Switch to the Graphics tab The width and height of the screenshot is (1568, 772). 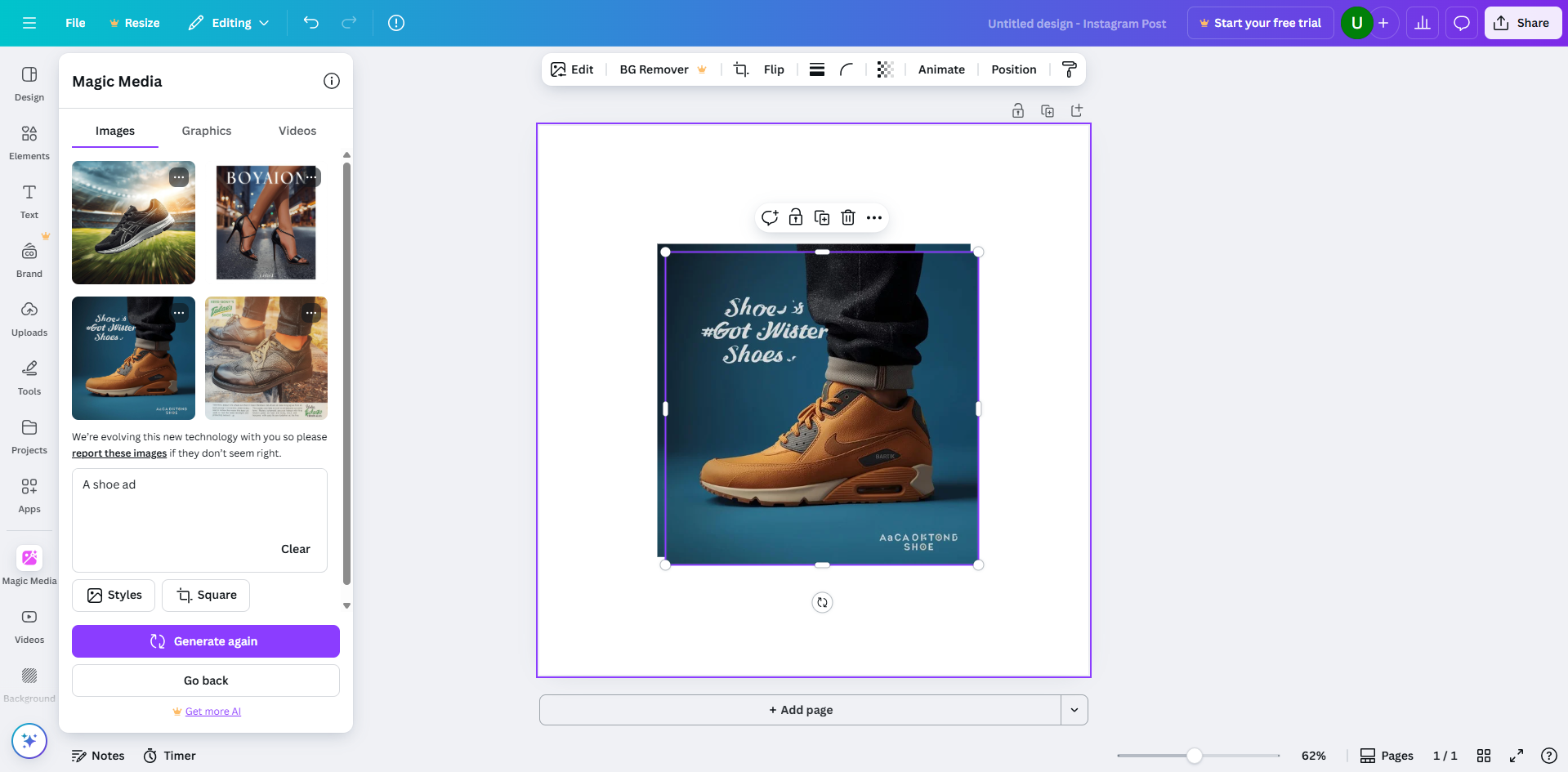click(206, 131)
